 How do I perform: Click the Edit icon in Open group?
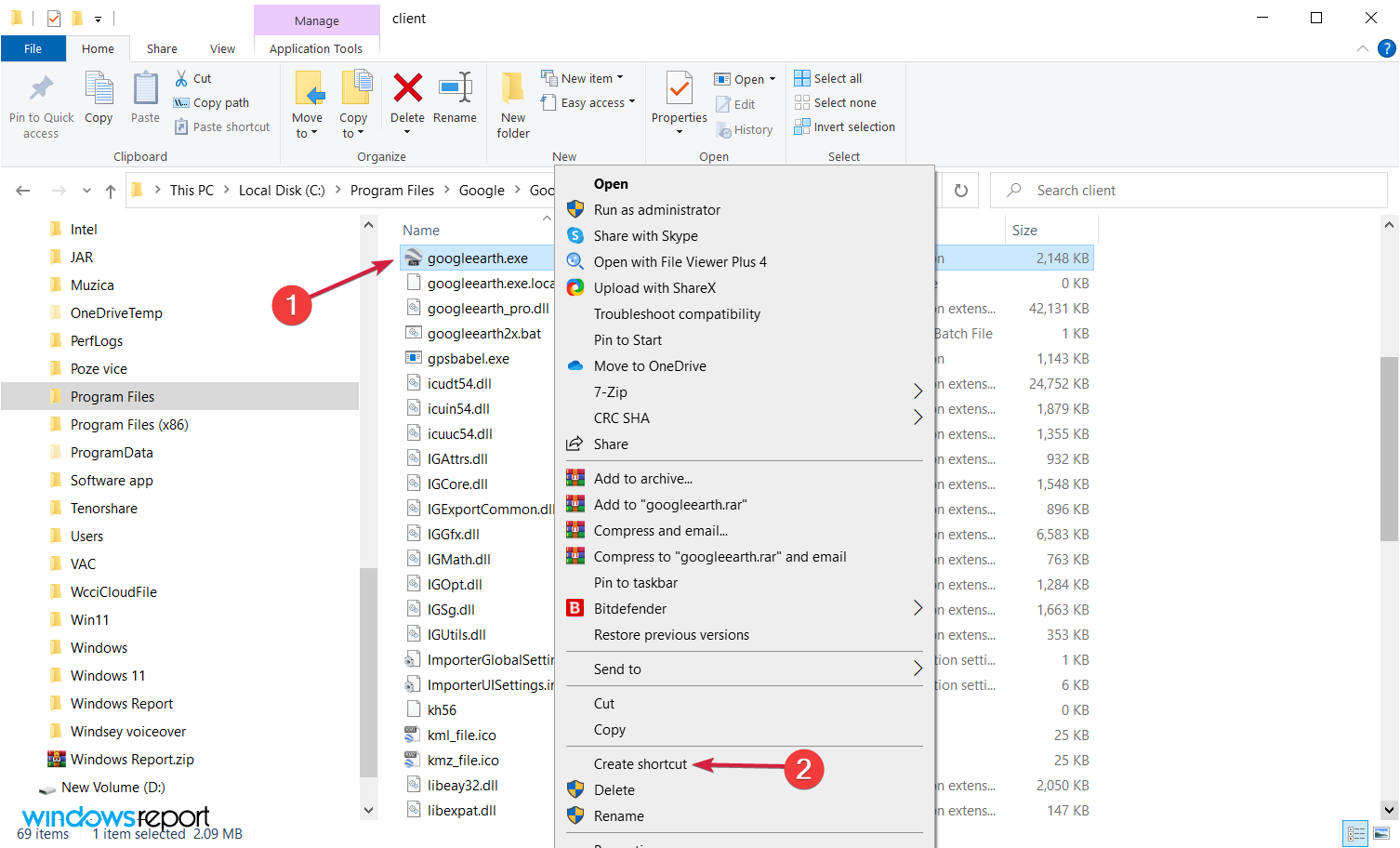[723, 104]
